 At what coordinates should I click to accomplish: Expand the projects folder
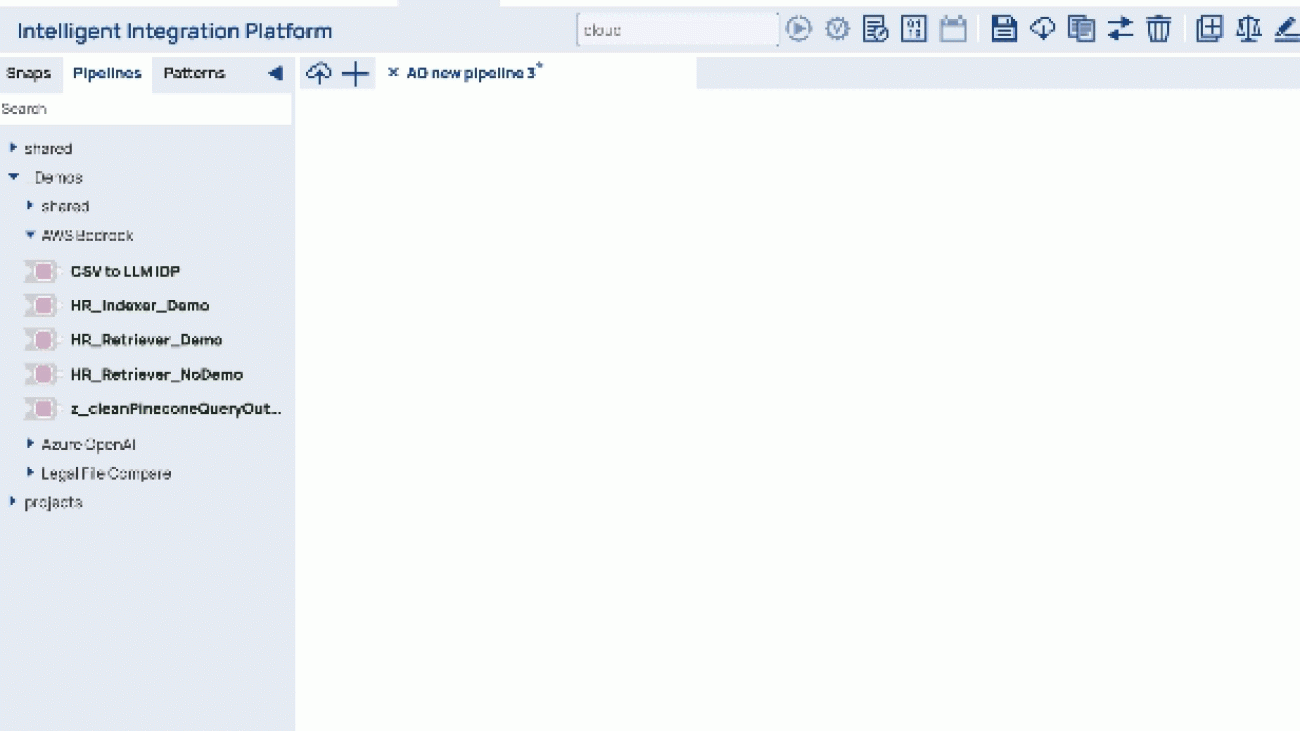[13, 502]
